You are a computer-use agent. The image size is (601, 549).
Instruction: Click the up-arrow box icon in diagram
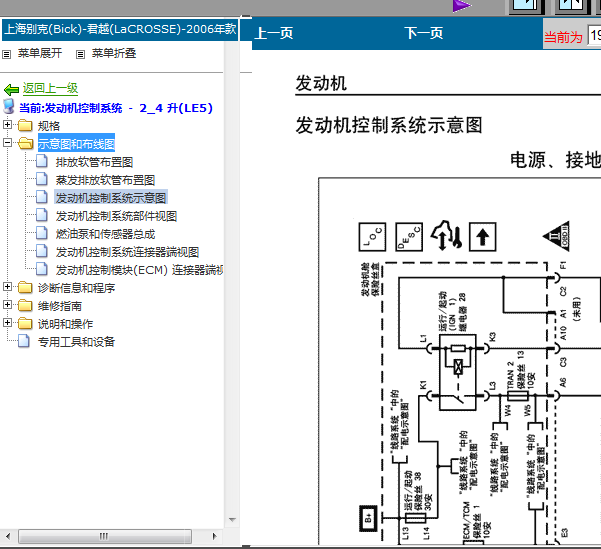pyautogui.click(x=483, y=237)
